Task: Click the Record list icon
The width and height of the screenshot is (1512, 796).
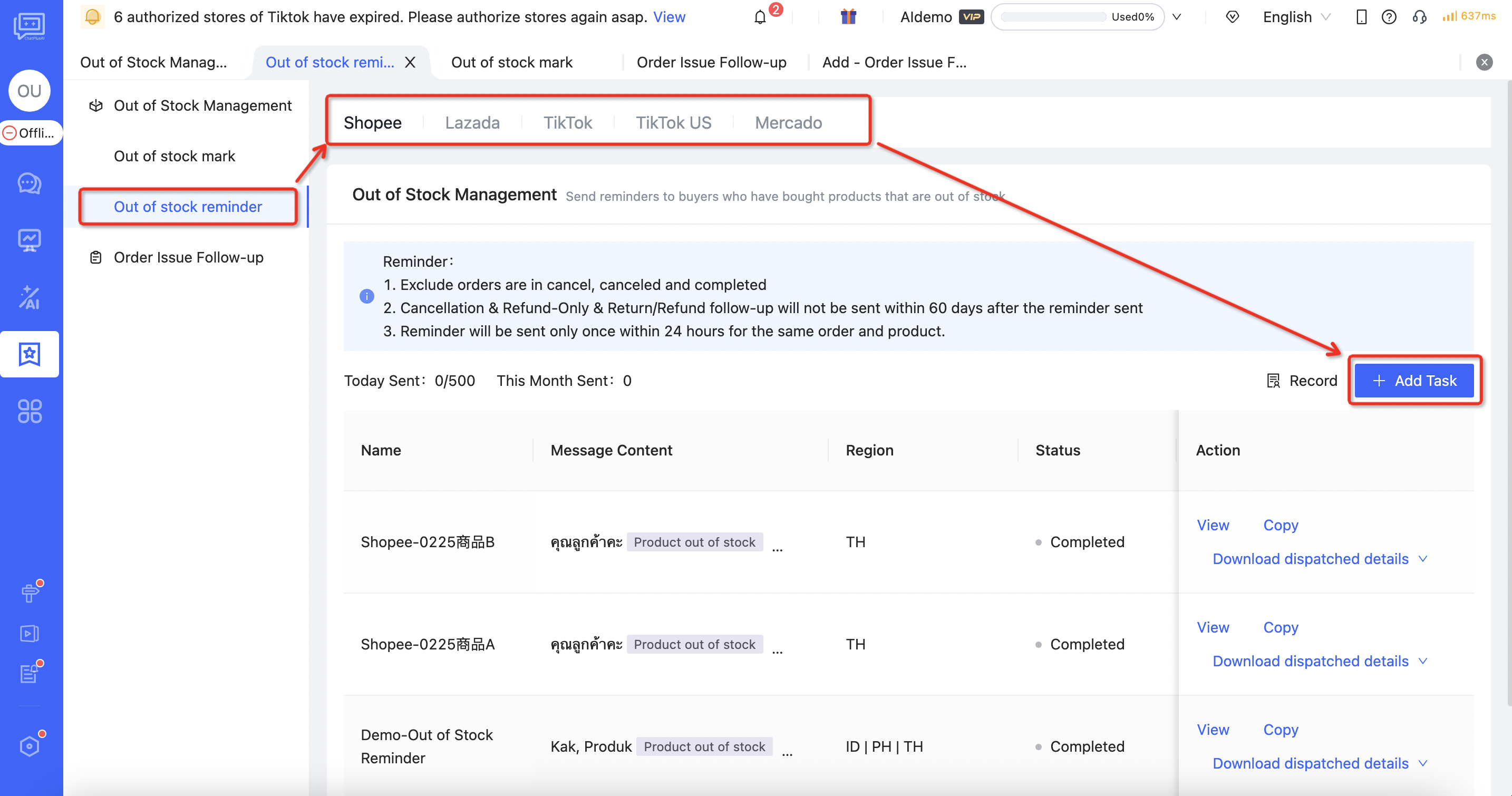Action: point(1273,381)
